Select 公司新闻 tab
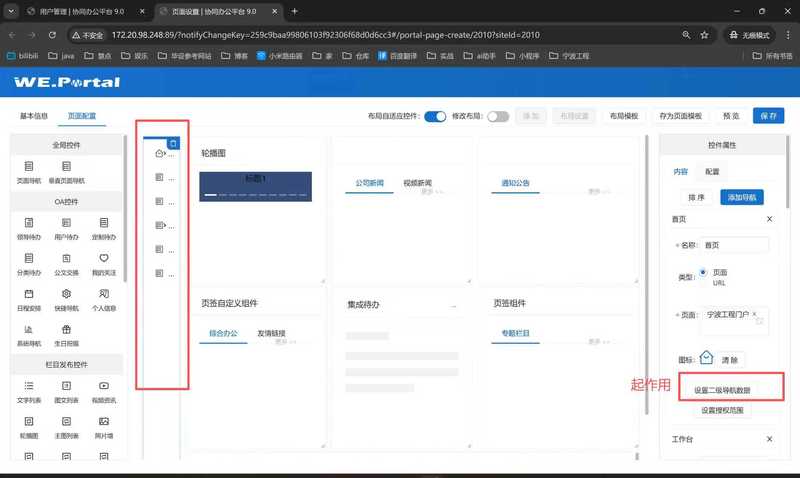 (x=369, y=183)
